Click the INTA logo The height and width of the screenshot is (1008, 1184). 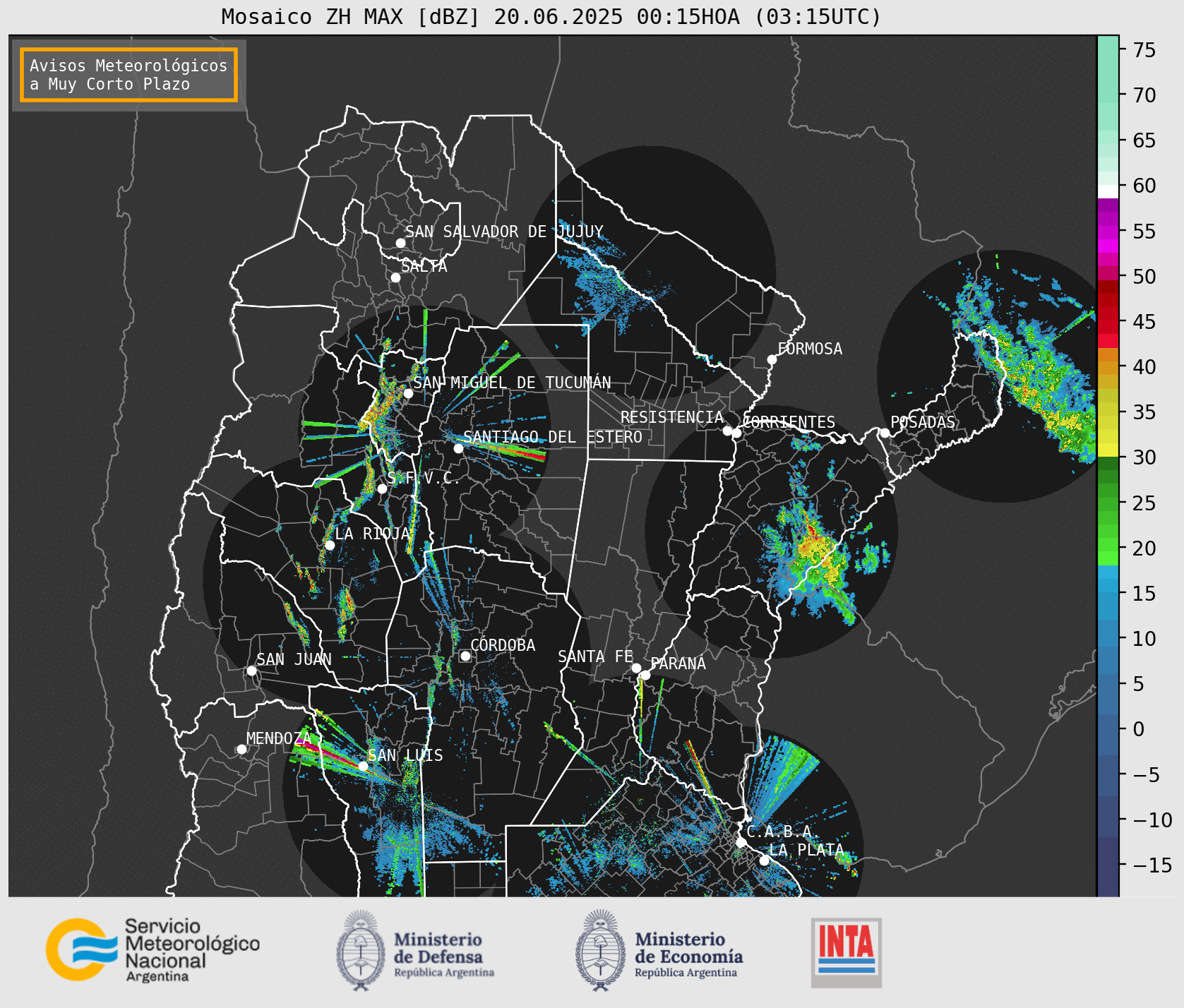[x=846, y=952]
